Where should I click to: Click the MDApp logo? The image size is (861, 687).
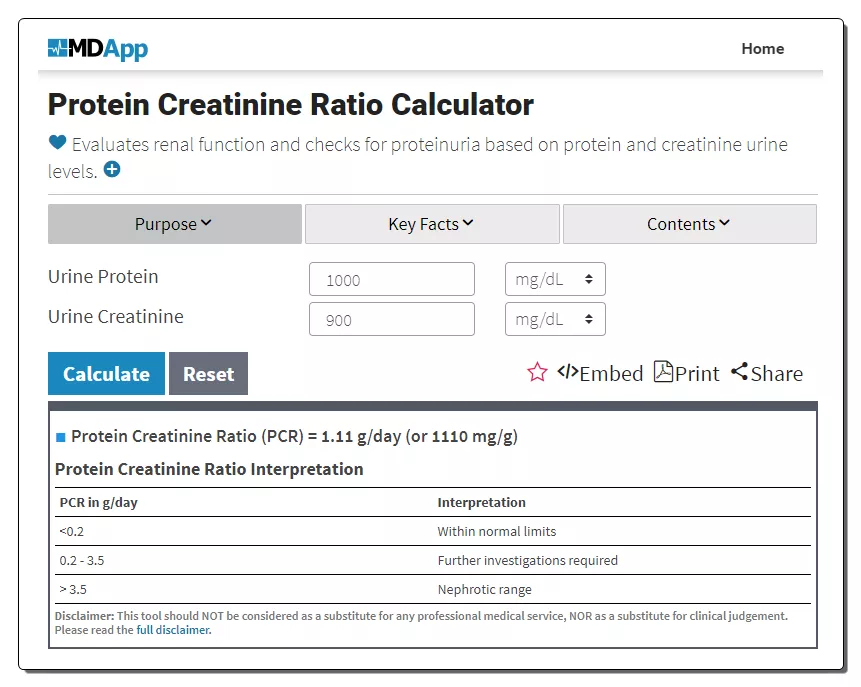(x=98, y=49)
